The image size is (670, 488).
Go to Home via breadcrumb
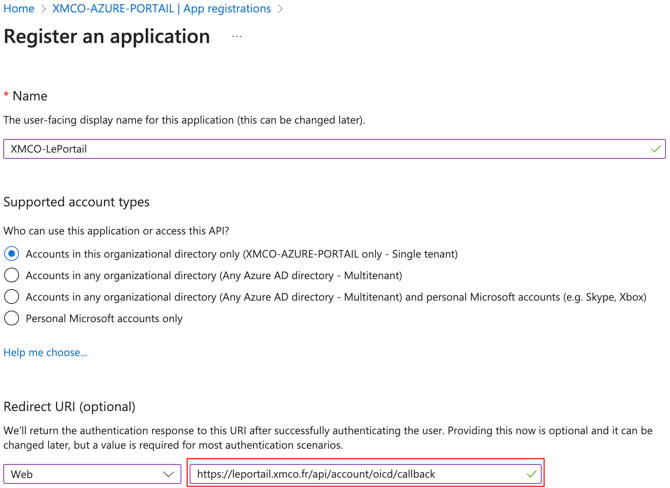(18, 9)
